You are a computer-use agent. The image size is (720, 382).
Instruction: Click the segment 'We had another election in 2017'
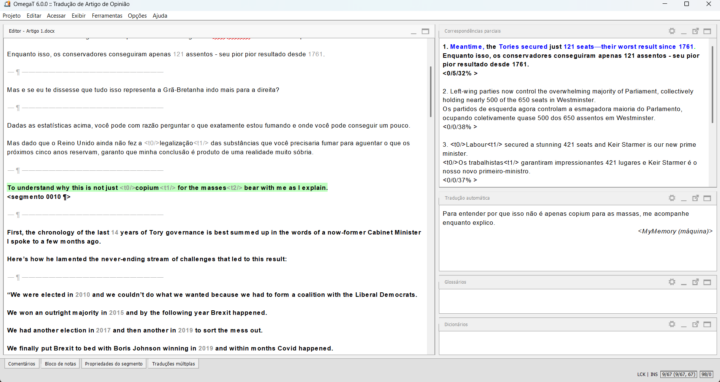pyautogui.click(x=135, y=330)
